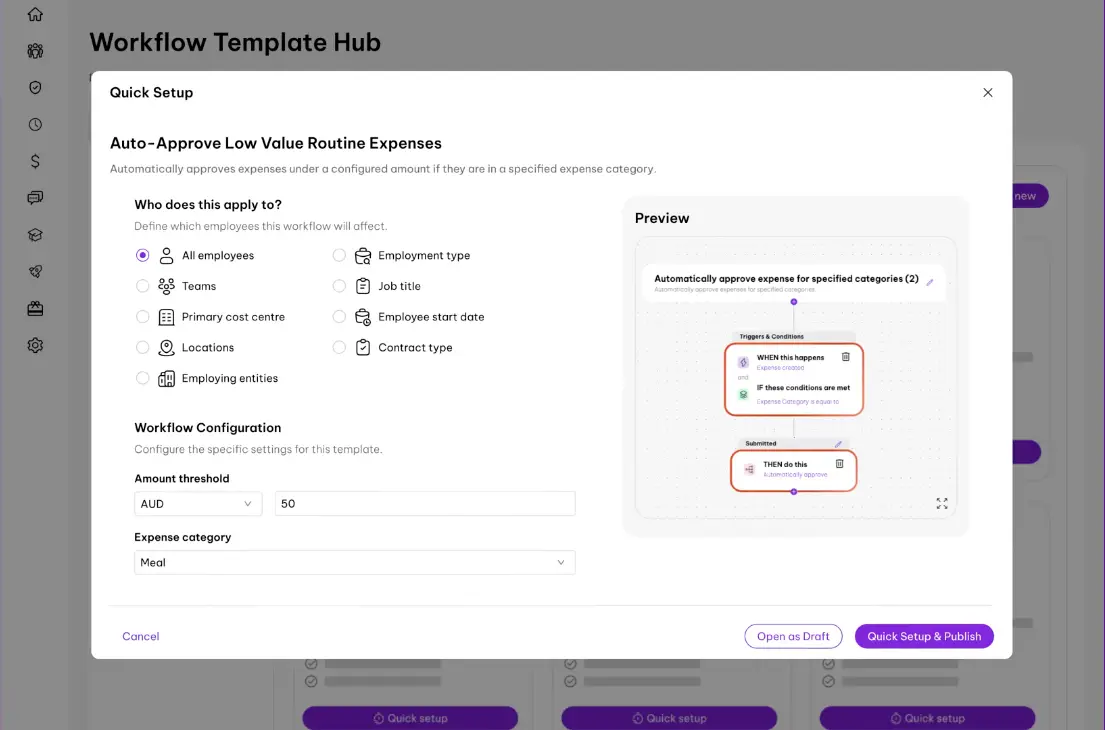The image size is (1105, 730).
Task: Click the shield check icon in the sidebar
Action: (35, 87)
